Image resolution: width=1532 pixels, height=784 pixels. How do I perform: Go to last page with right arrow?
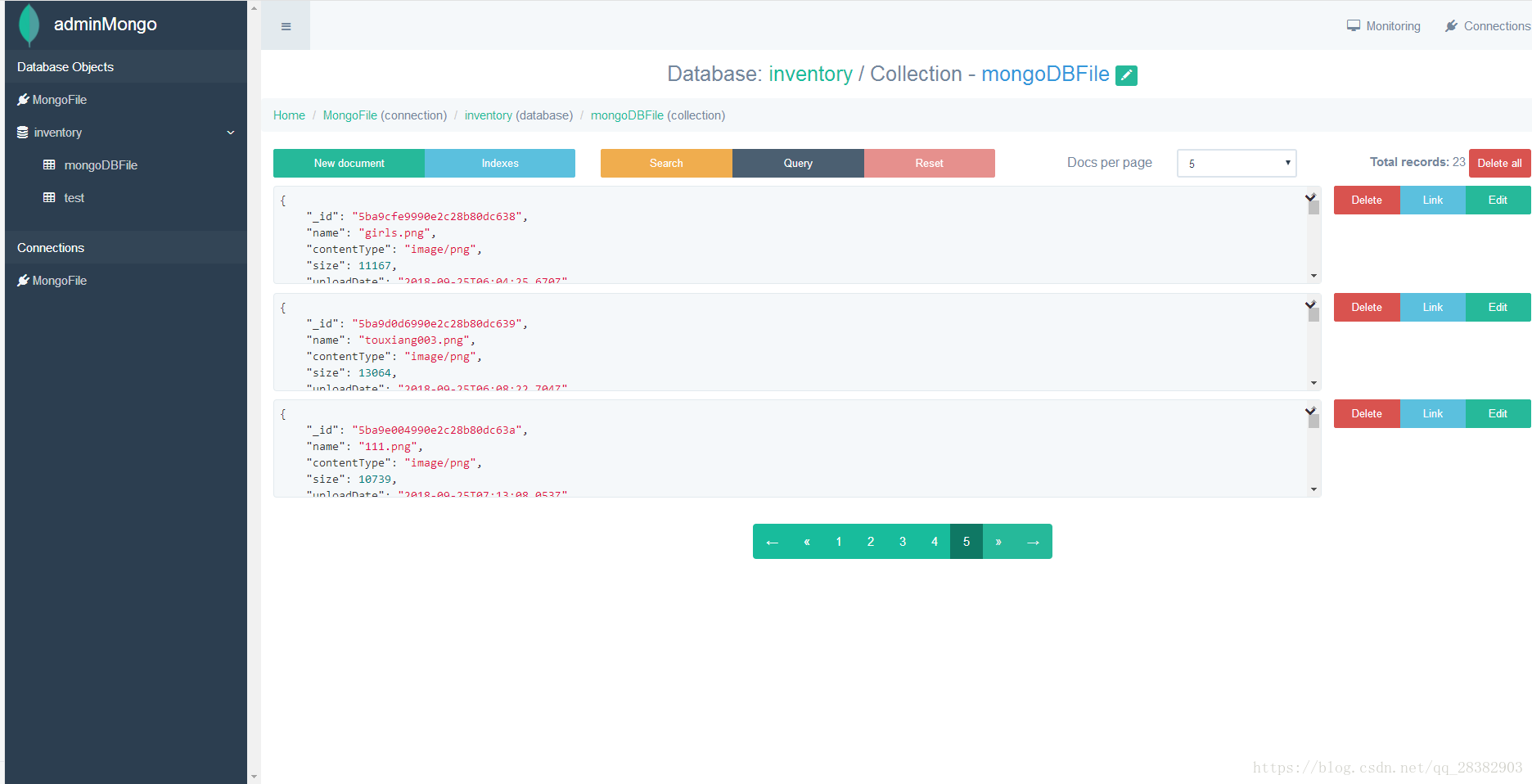[1034, 542]
